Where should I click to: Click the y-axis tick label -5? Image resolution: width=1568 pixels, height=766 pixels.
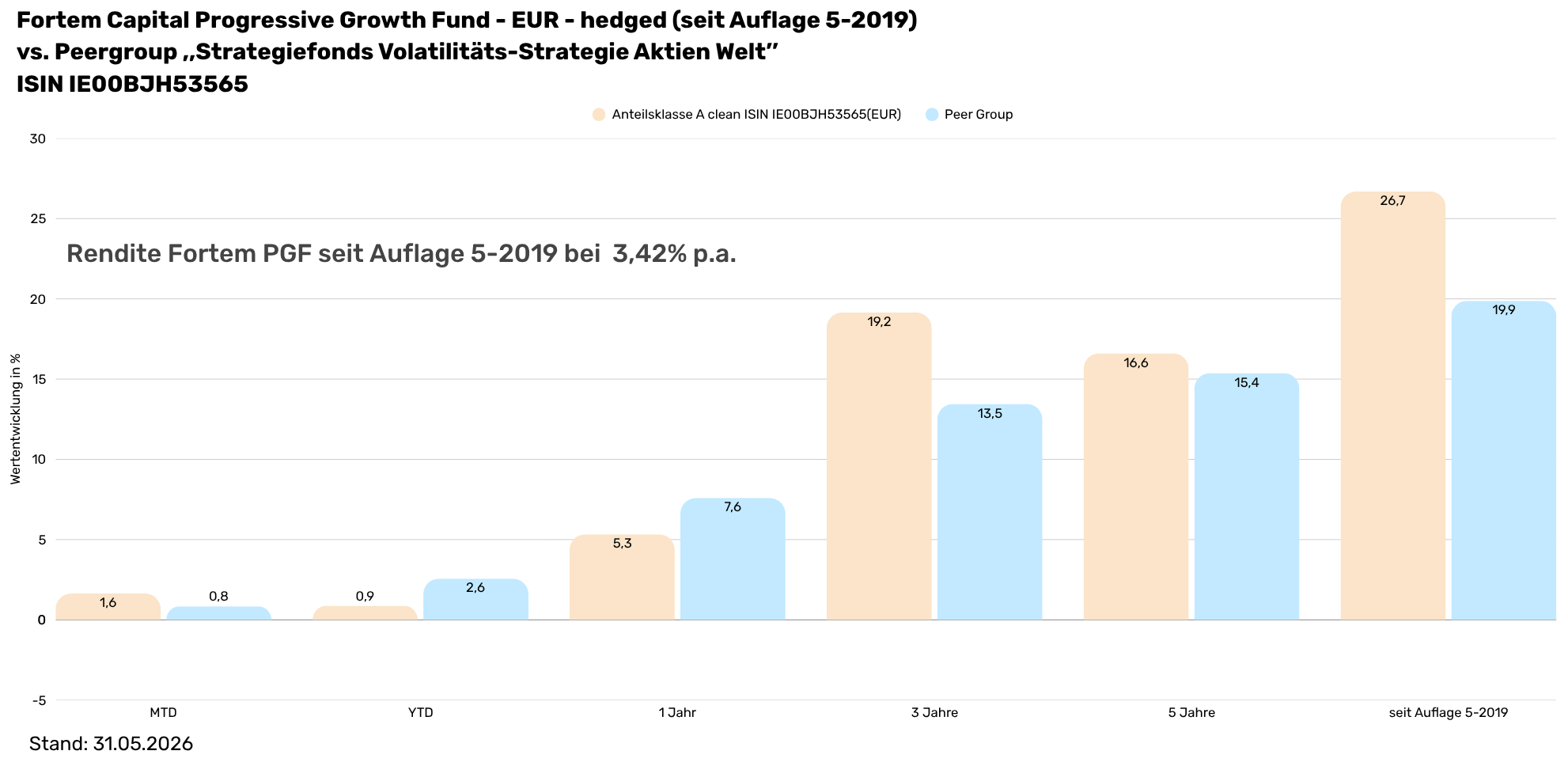(x=40, y=700)
